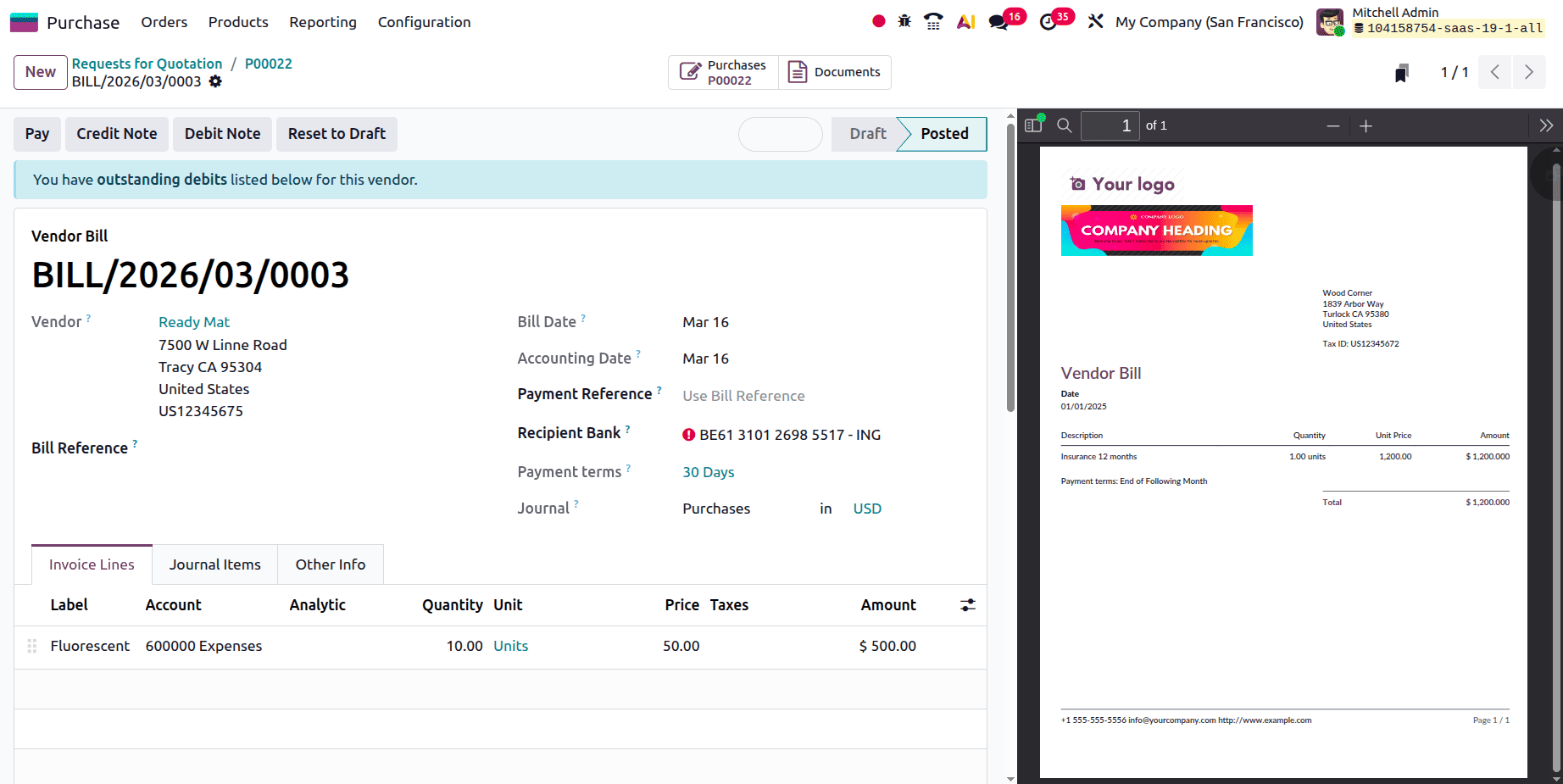Open the Orders menu
This screenshot has width=1563, height=784.
coord(164,22)
